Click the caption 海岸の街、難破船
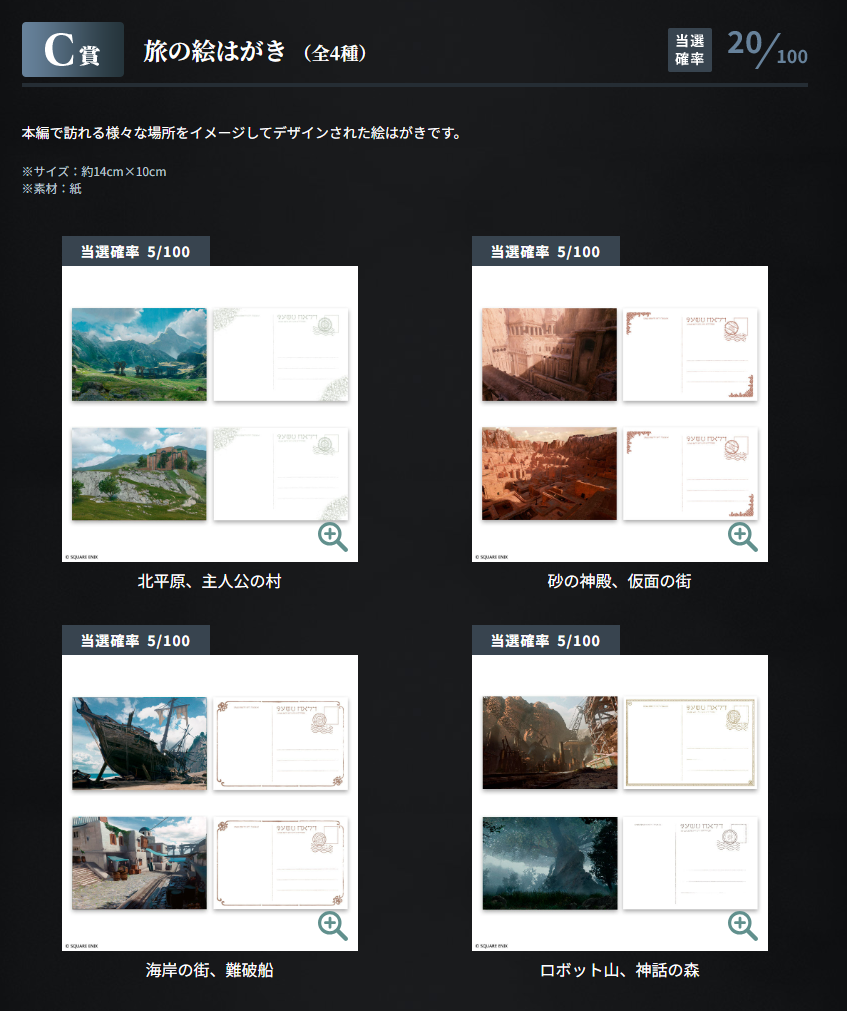 (x=209, y=970)
